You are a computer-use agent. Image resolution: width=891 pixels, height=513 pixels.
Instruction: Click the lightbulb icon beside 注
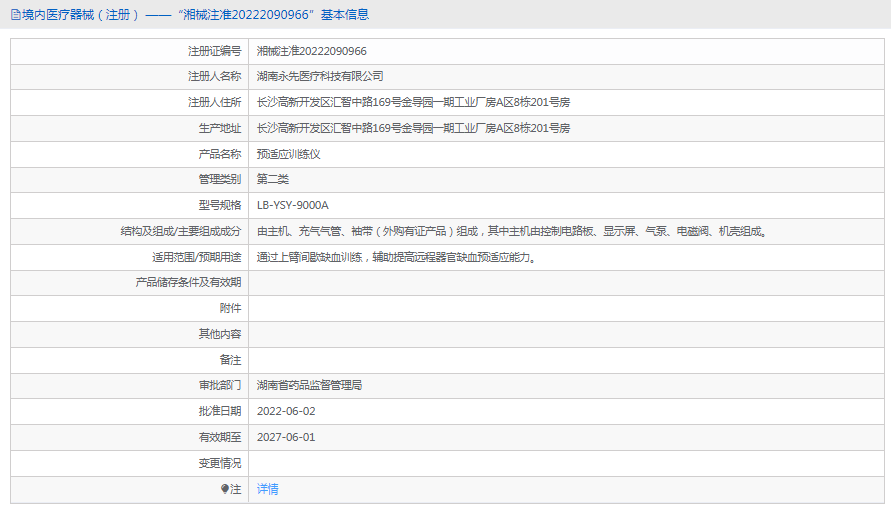click(x=225, y=489)
